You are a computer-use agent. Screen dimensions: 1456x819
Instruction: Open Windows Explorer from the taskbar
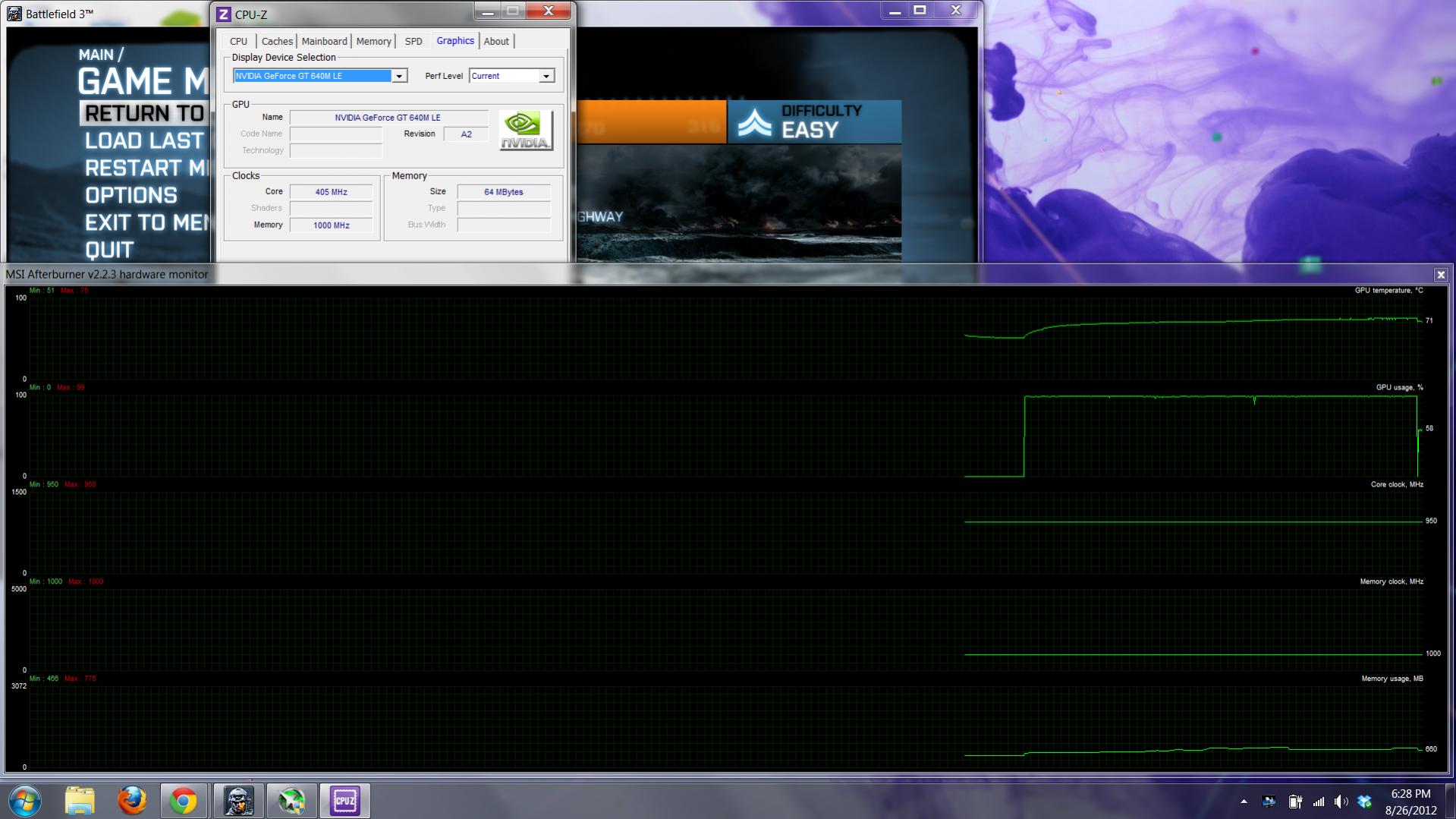pyautogui.click(x=80, y=801)
